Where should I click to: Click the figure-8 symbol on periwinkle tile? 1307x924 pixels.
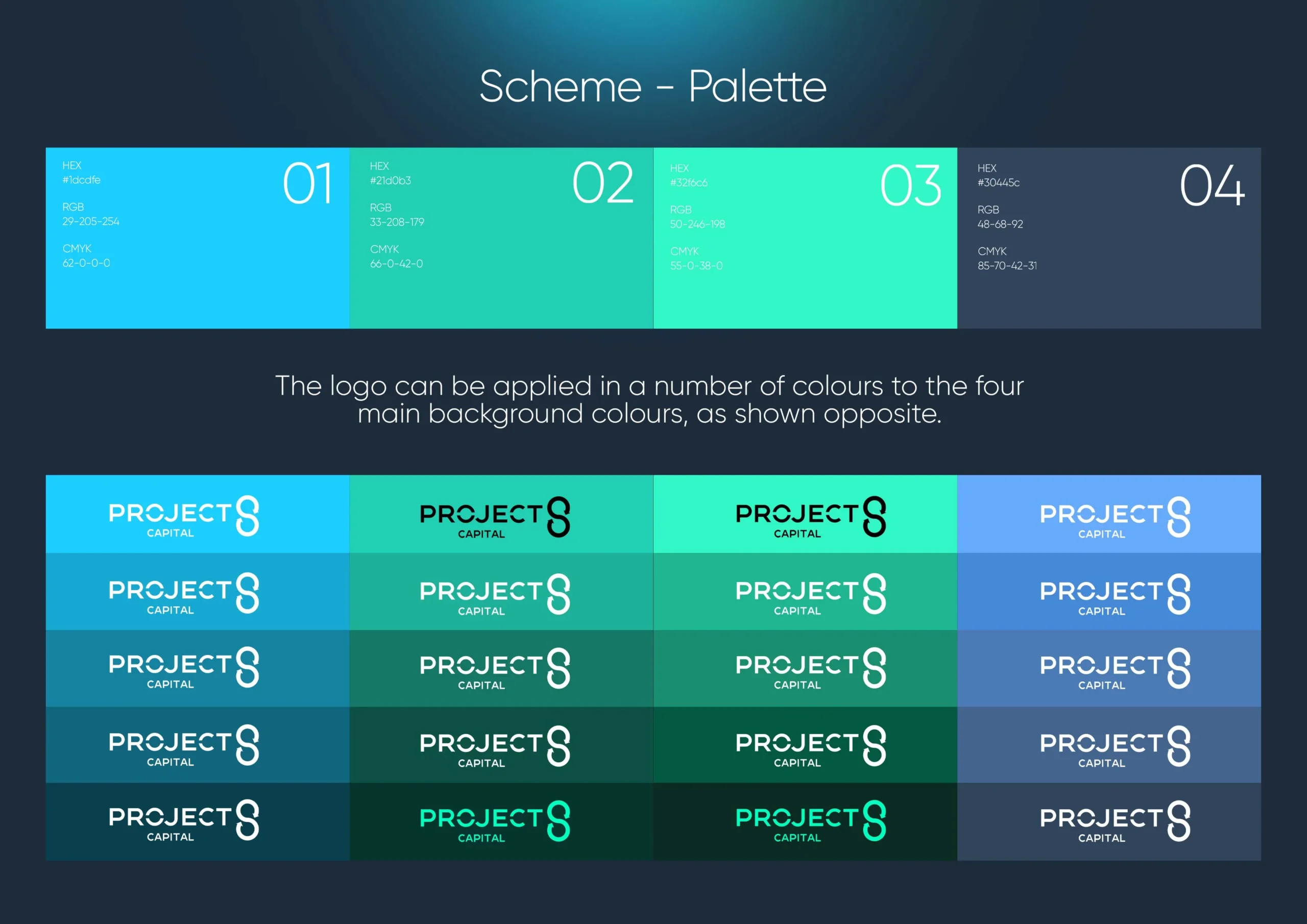tap(1178, 517)
